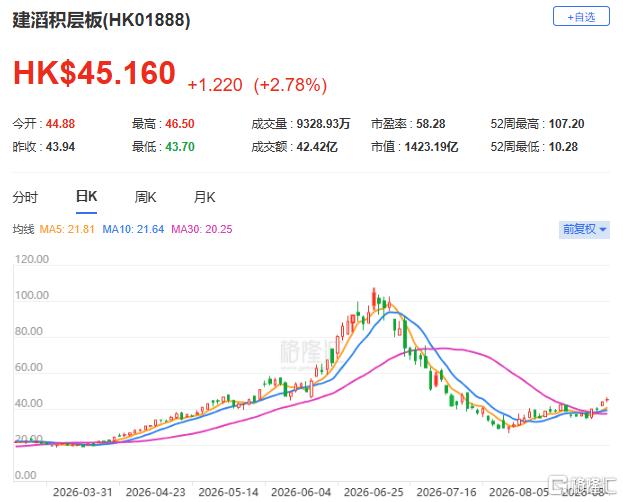The image size is (623, 502).
Task: Click the 今开 value 44.88
Action: (60, 124)
